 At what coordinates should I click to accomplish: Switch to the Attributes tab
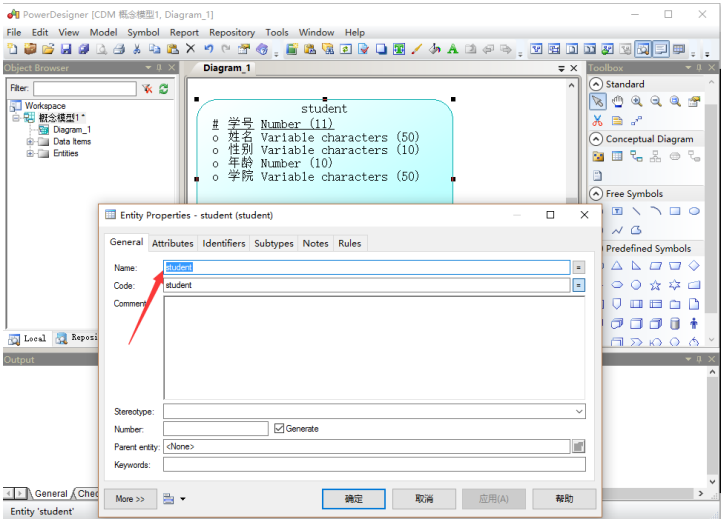(x=172, y=243)
